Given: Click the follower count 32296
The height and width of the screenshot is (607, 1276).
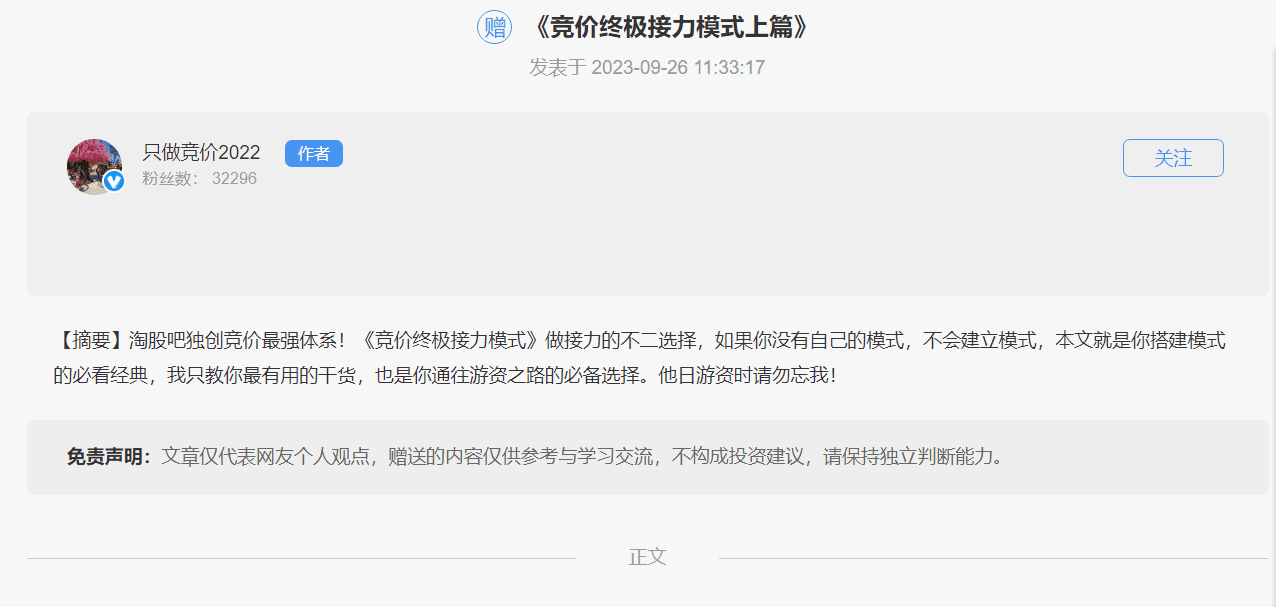Looking at the screenshot, I should (234, 179).
